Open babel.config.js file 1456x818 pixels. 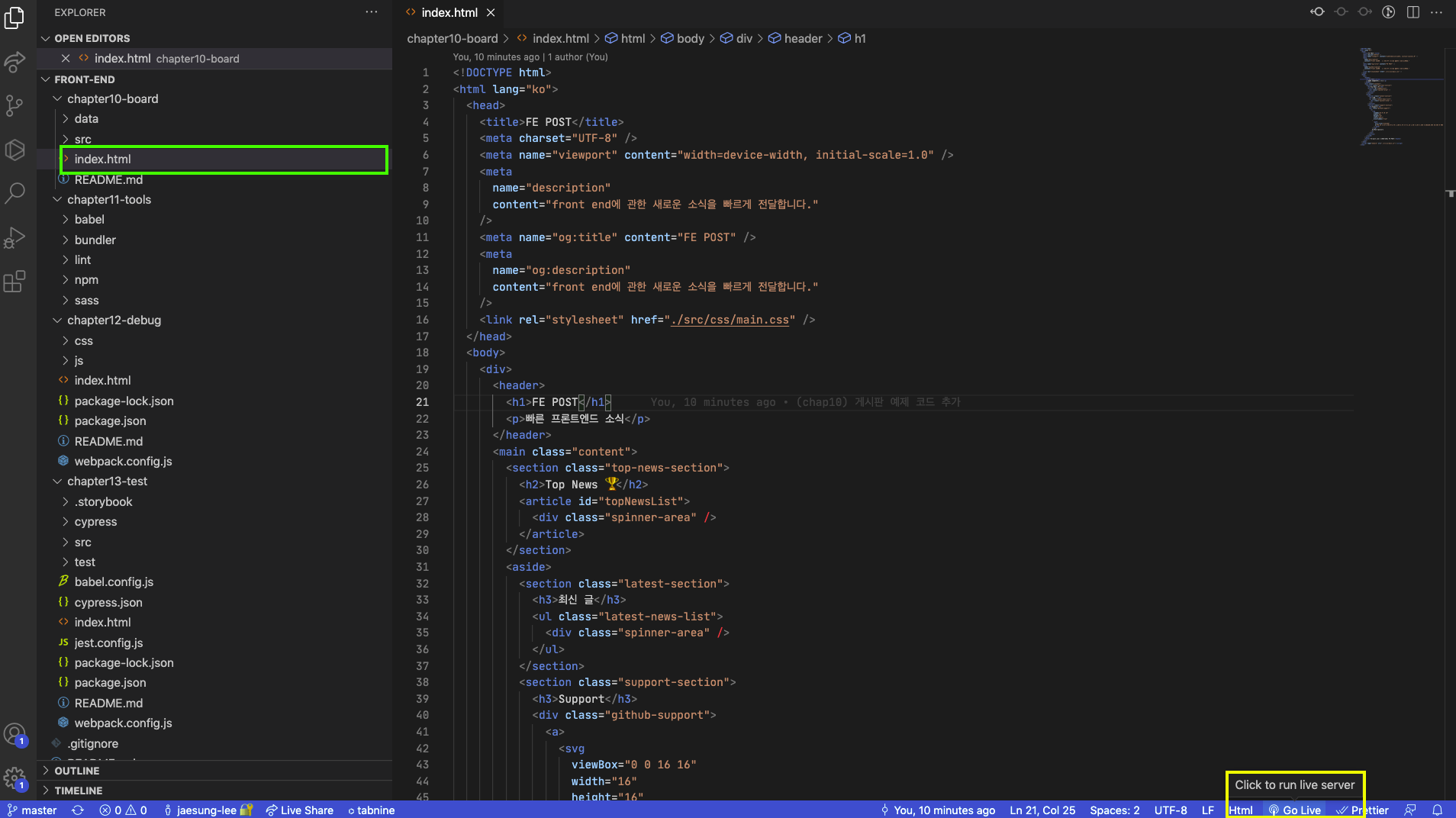coord(214,582)
